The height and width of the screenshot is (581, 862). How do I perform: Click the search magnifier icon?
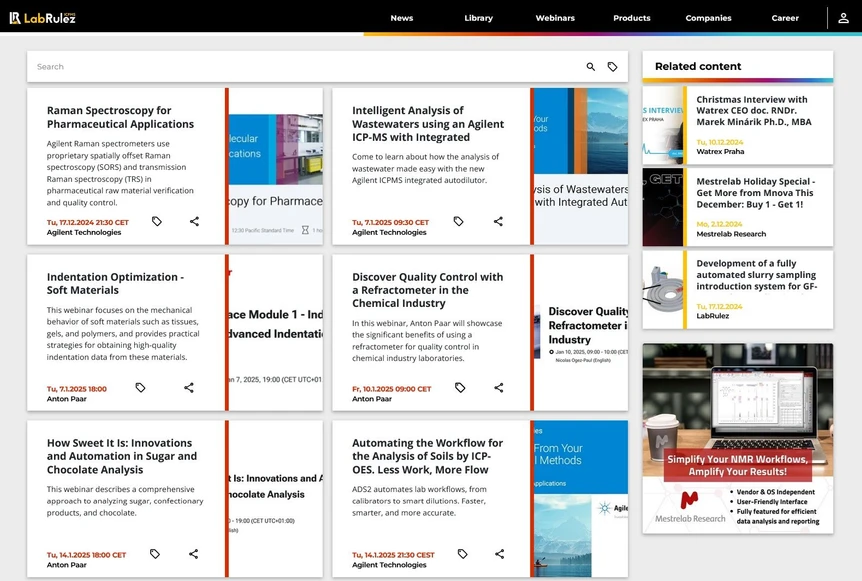click(x=590, y=67)
